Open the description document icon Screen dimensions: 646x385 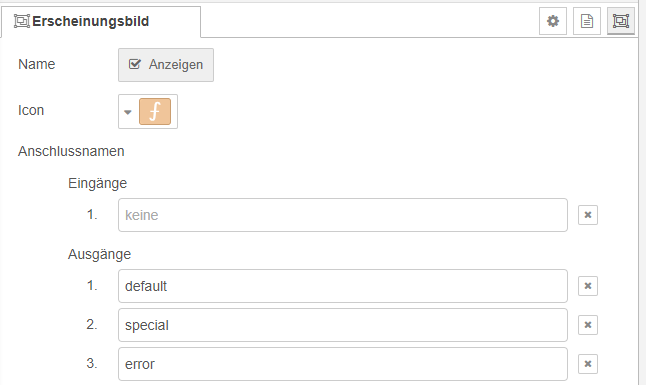click(x=587, y=21)
